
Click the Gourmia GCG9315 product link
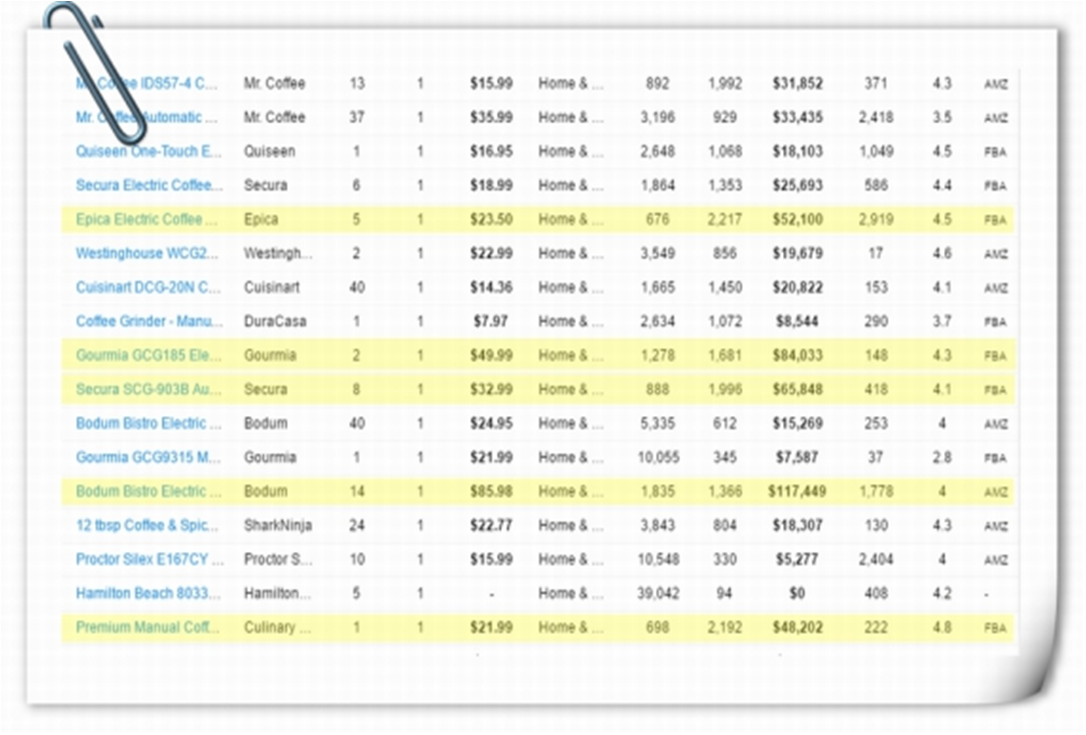coord(148,458)
